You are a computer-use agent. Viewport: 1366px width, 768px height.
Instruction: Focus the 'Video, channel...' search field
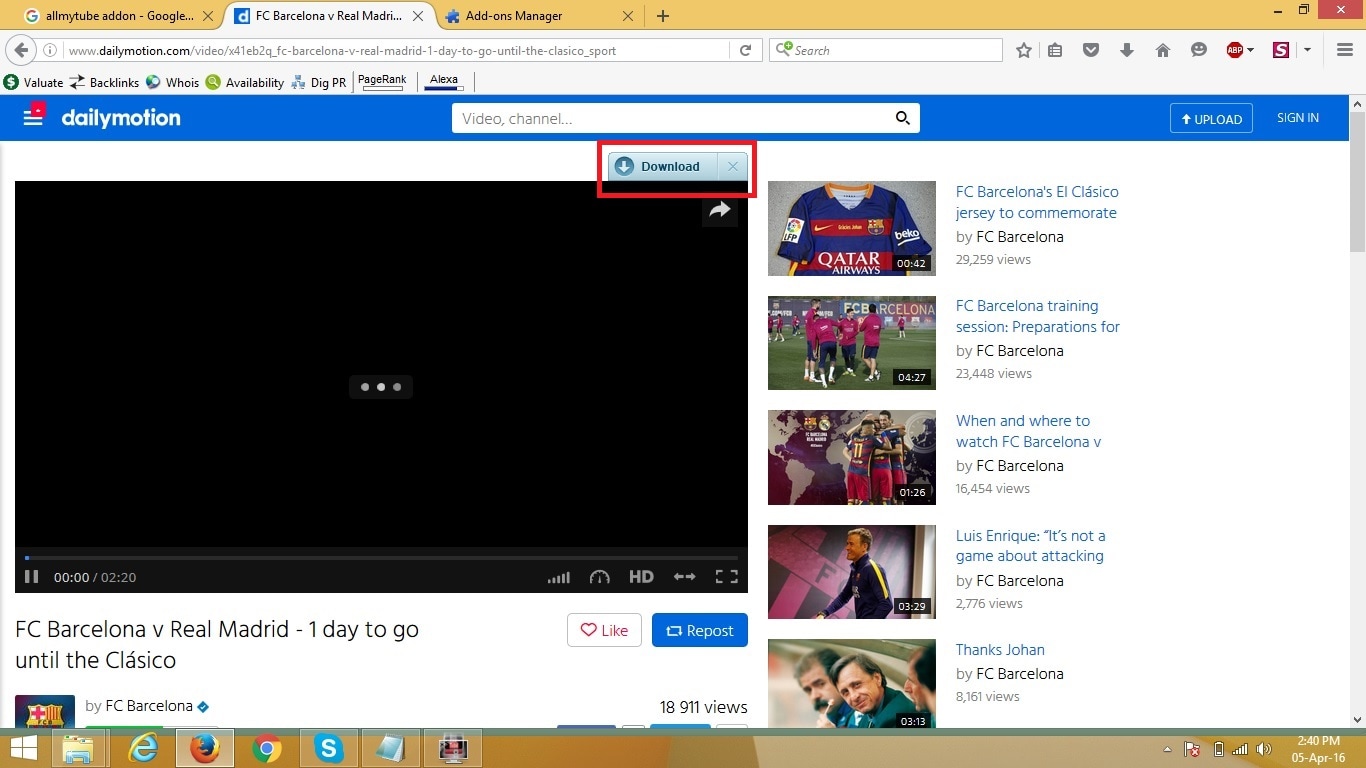(x=672, y=118)
